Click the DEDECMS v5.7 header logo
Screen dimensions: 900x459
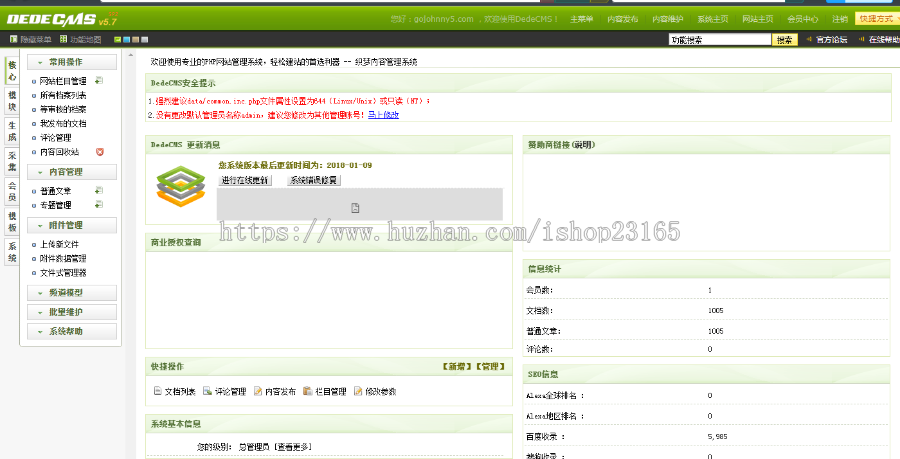62,20
